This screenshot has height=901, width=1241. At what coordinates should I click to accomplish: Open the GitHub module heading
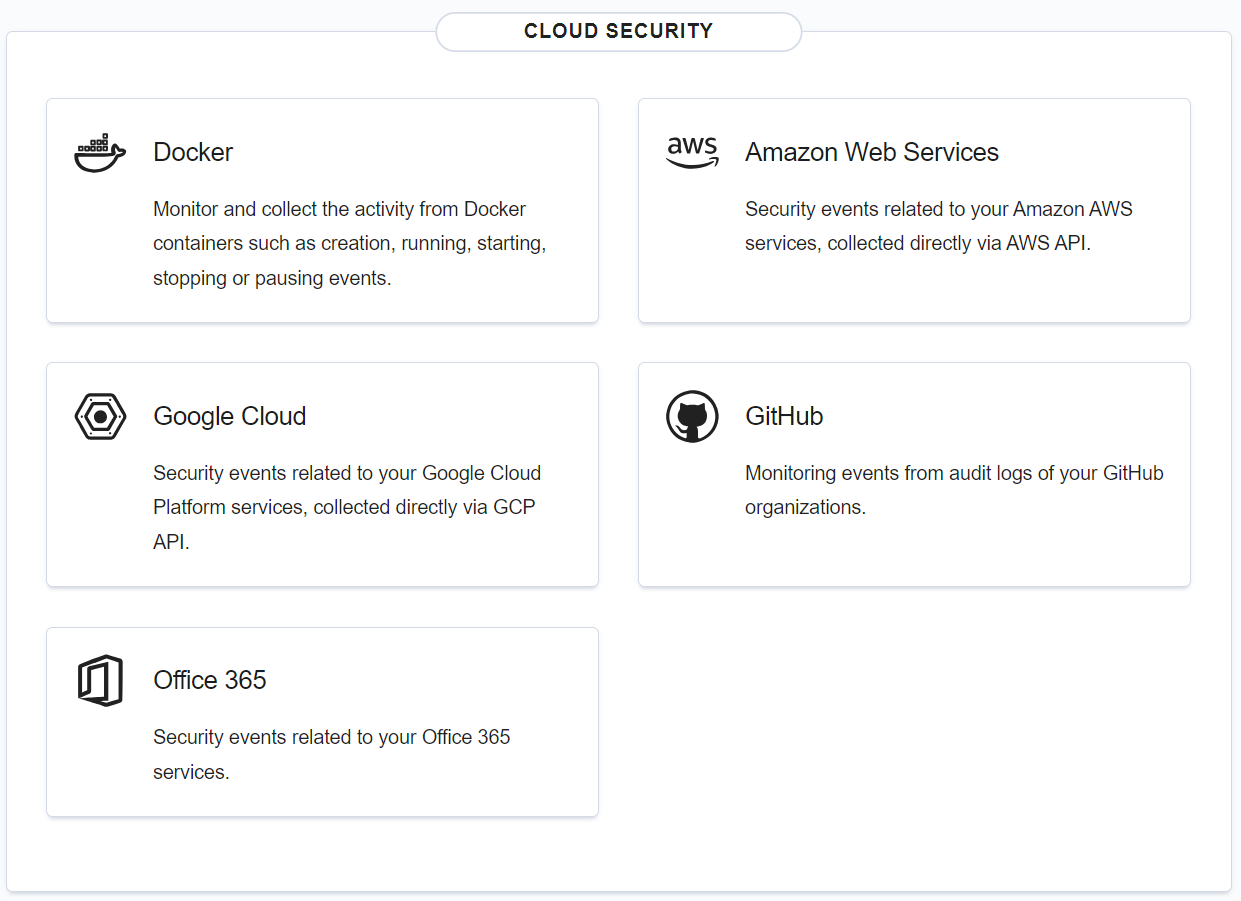784,416
